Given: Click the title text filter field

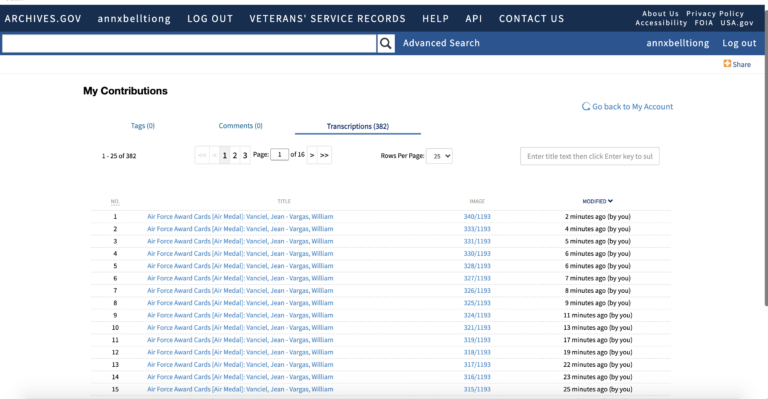Looking at the screenshot, I should click(x=590, y=156).
